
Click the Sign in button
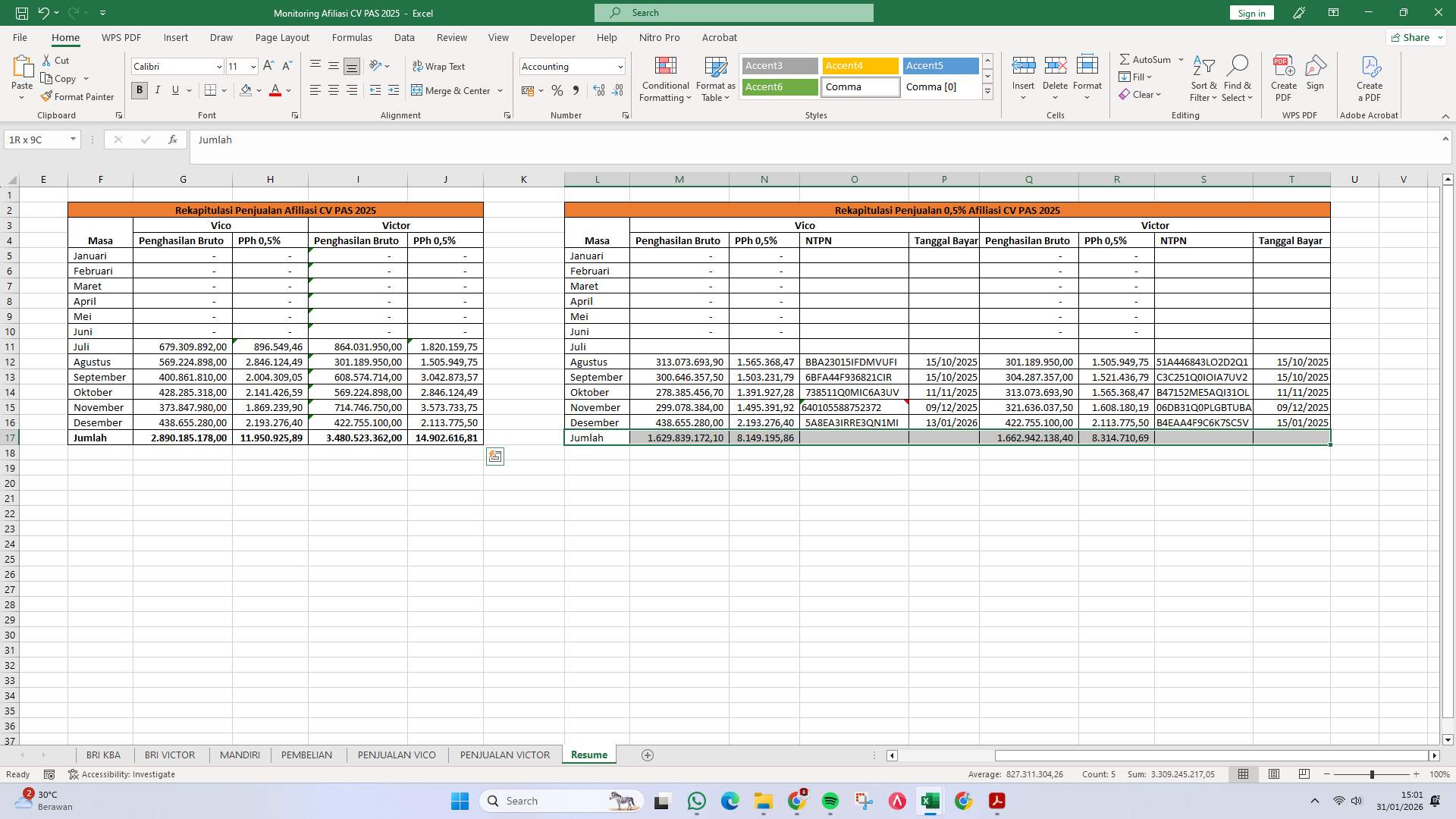coord(1250,13)
